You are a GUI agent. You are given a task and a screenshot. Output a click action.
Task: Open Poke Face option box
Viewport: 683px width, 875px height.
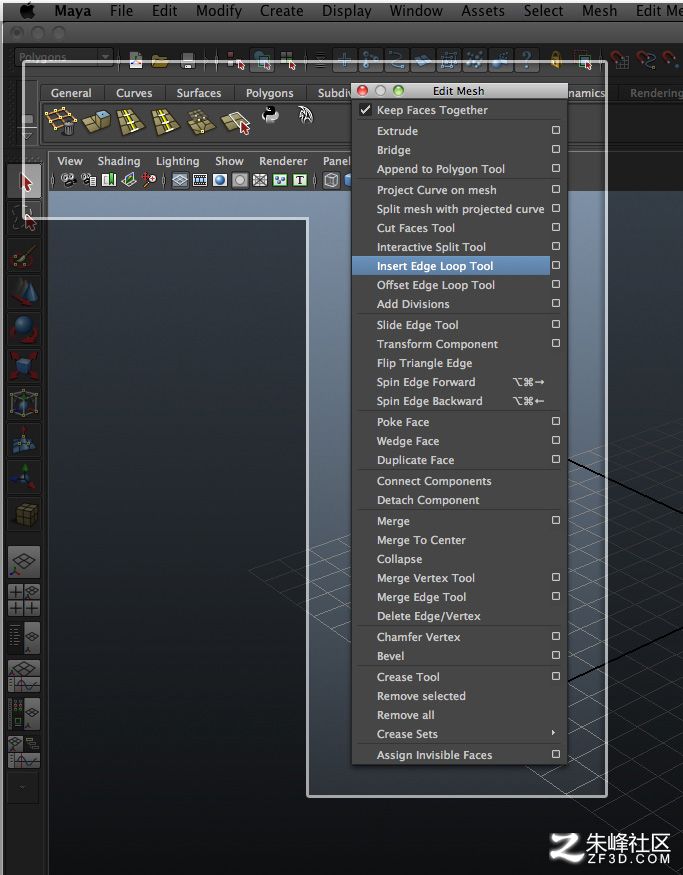(556, 421)
